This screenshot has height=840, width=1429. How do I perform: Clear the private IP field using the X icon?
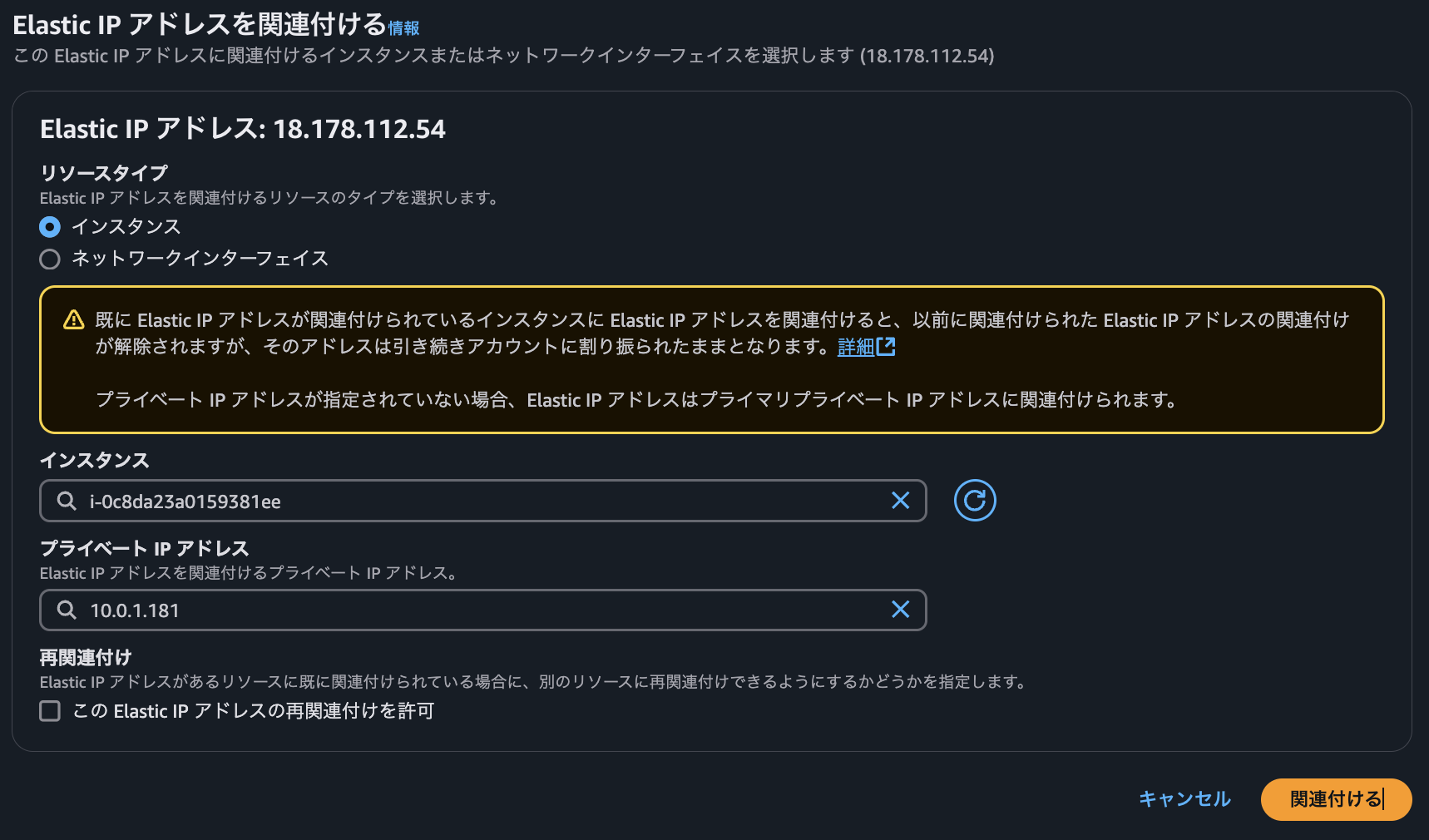coord(901,610)
